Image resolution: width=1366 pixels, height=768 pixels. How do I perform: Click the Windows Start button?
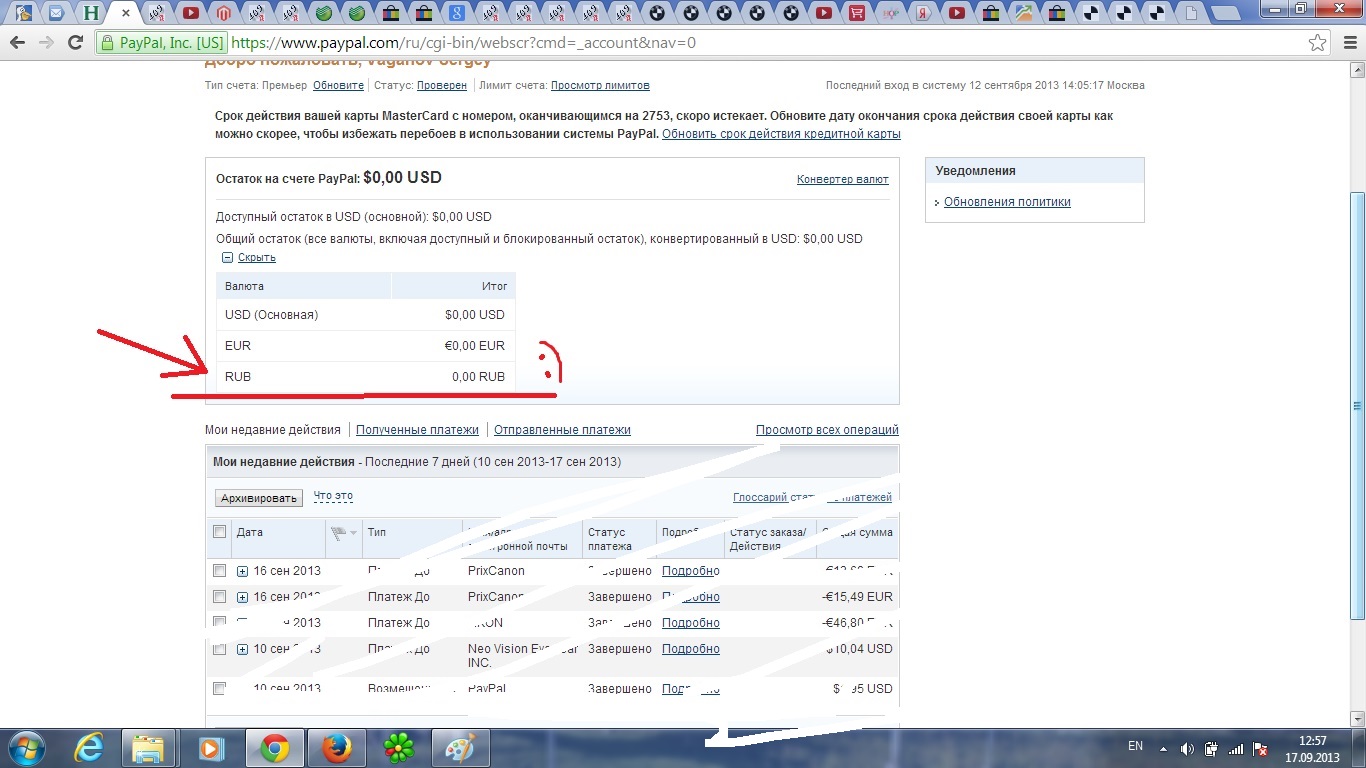[26, 748]
